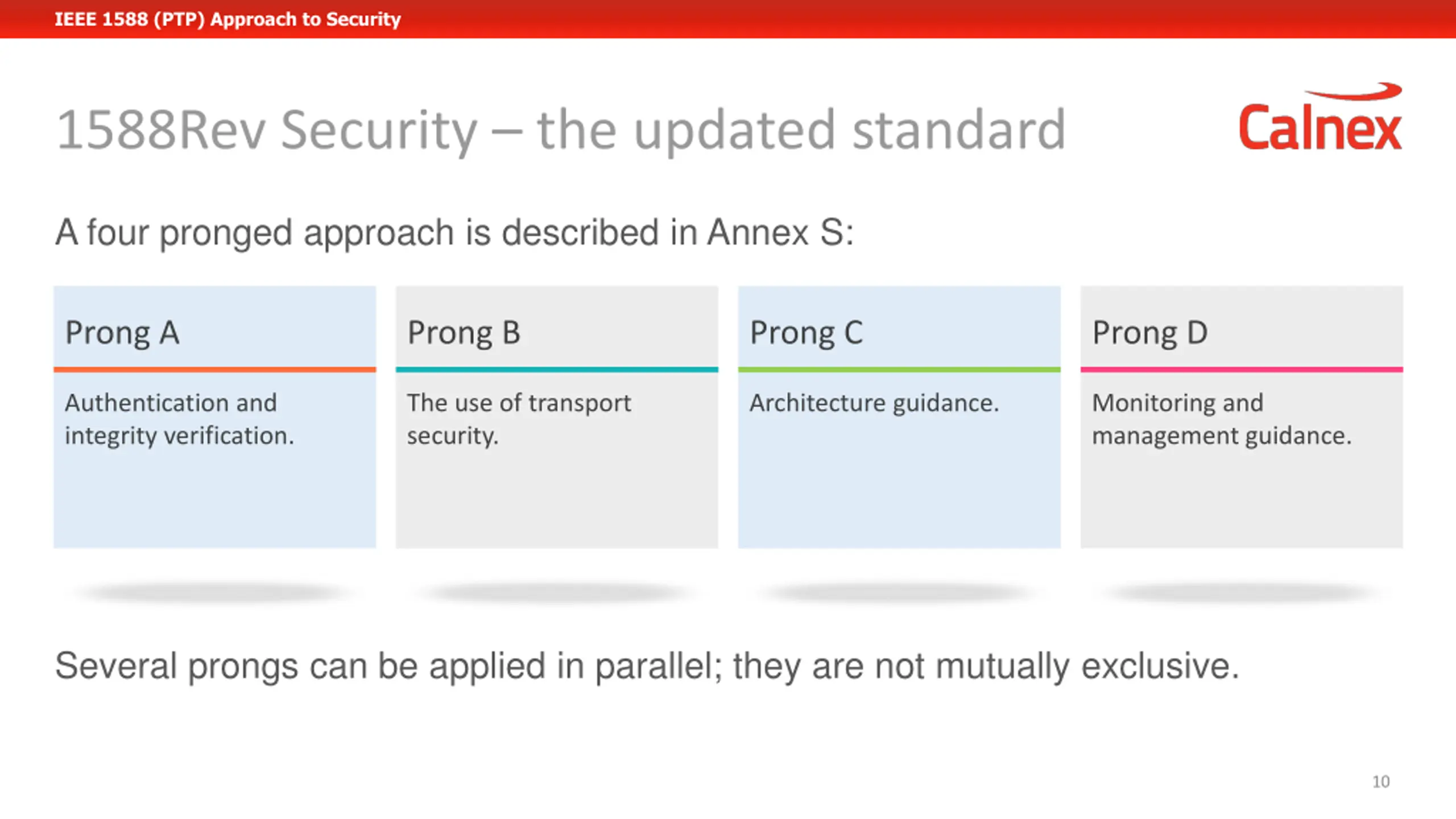The width and height of the screenshot is (1456, 819).
Task: Click the 'Several prongs can be applied' sentence
Action: pyautogui.click(x=647, y=666)
